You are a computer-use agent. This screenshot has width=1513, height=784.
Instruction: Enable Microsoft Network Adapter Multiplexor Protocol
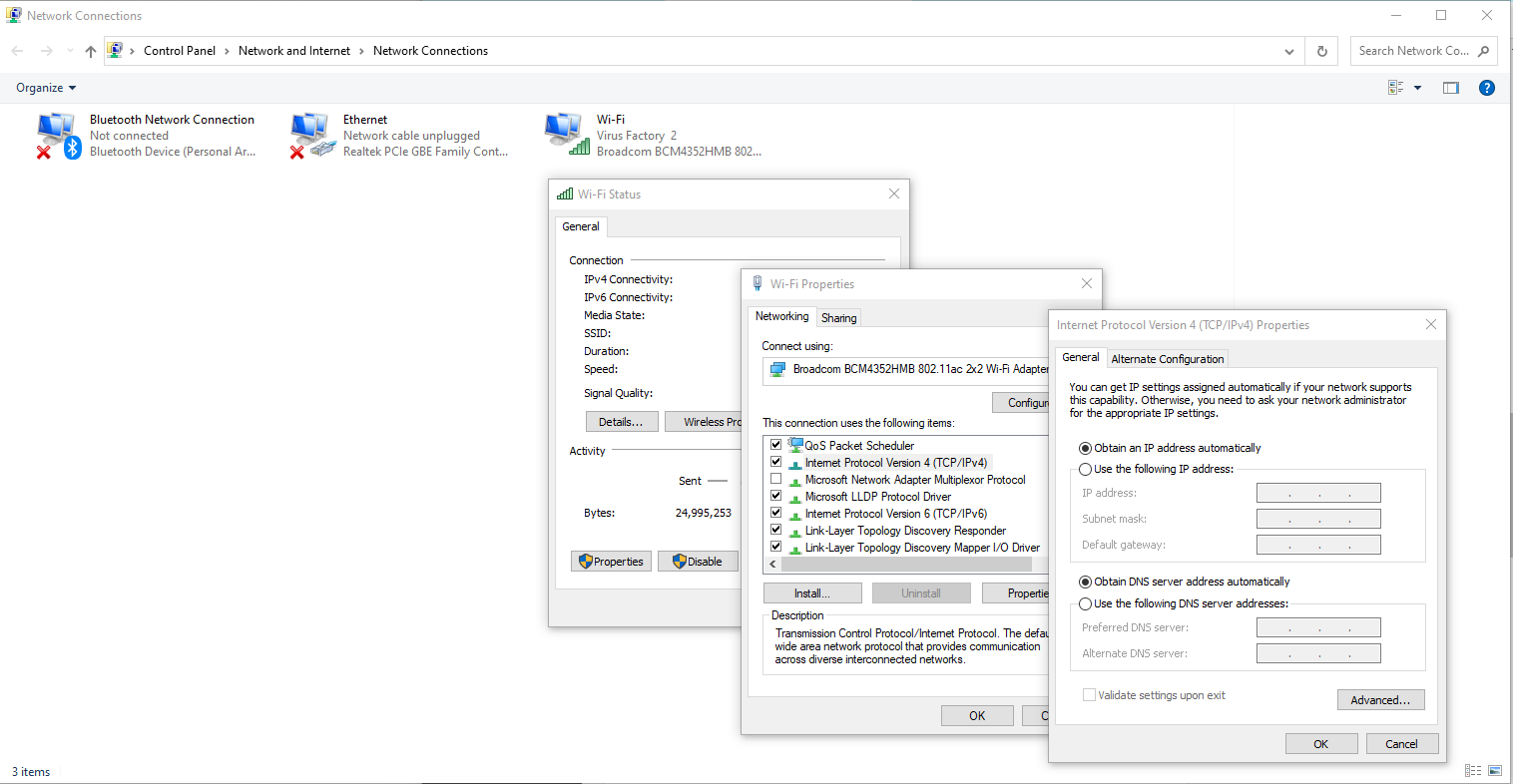pyautogui.click(x=775, y=480)
